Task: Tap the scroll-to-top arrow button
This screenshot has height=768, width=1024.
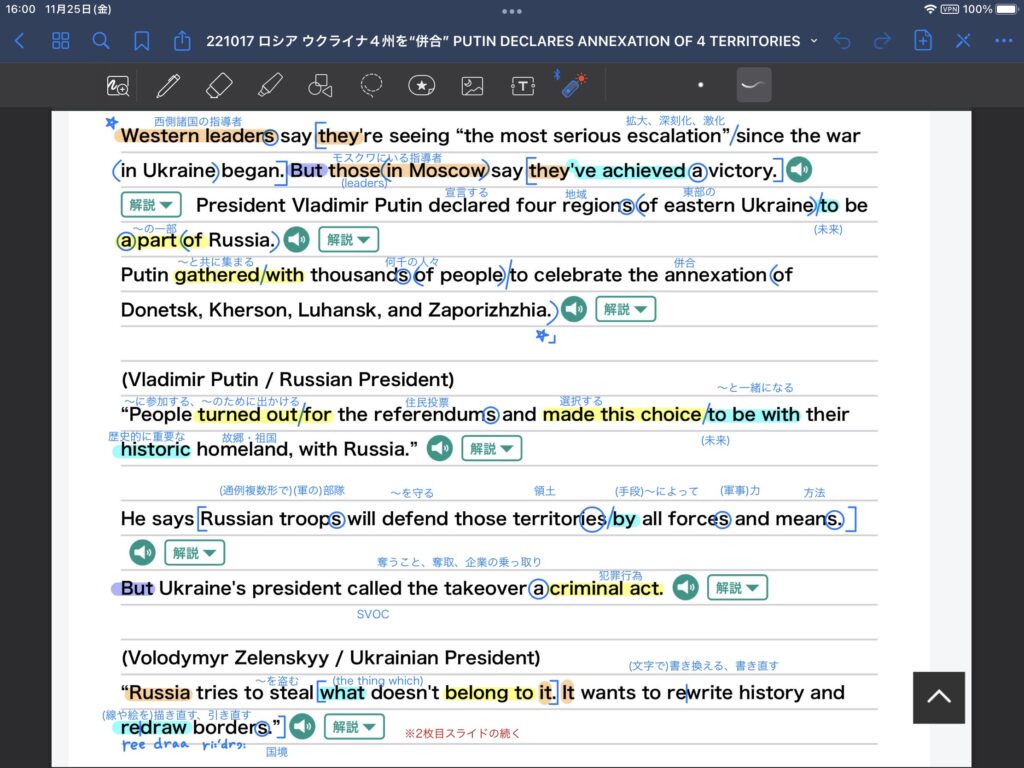Action: click(x=938, y=697)
